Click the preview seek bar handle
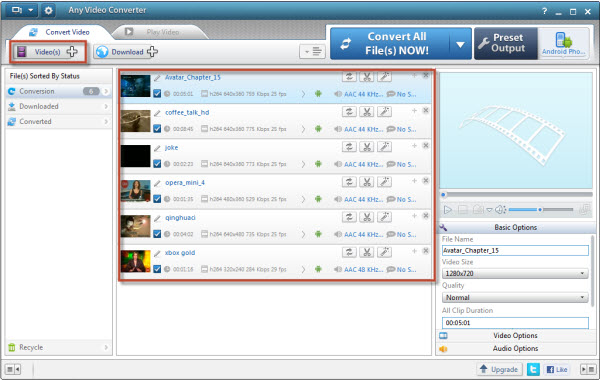The image size is (600, 380). pos(443,195)
